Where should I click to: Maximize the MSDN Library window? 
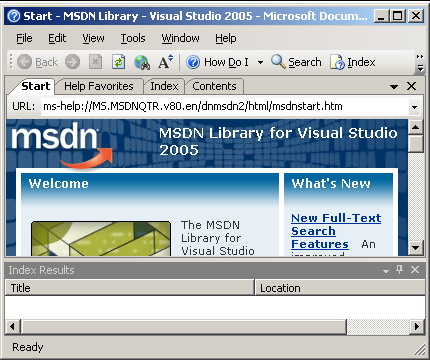[398, 16]
